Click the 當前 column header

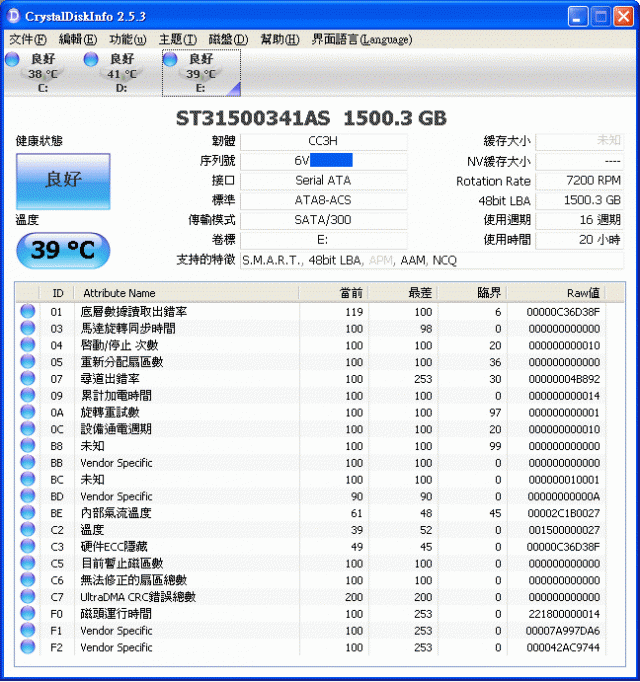[x=333, y=293]
